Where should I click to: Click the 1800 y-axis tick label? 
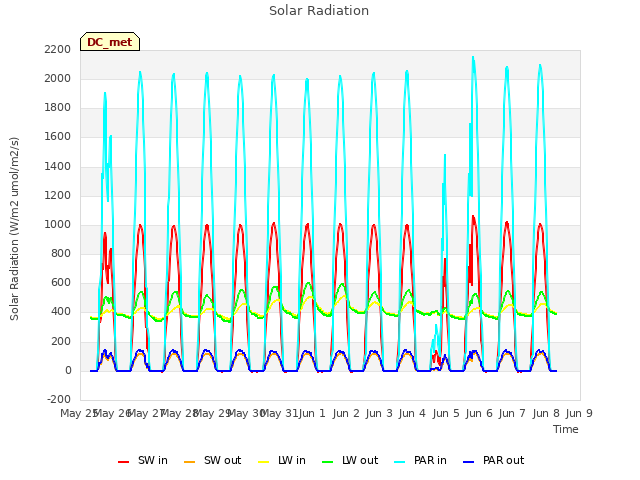pos(58,108)
